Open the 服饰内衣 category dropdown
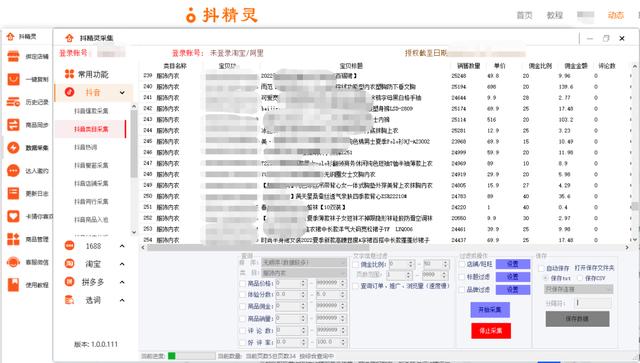The width and height of the screenshot is (640, 363). click(x=304, y=273)
